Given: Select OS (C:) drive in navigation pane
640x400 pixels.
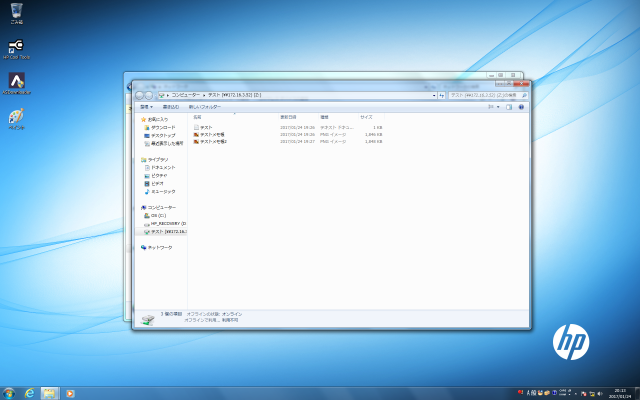Looking at the screenshot, I should click(x=159, y=215).
